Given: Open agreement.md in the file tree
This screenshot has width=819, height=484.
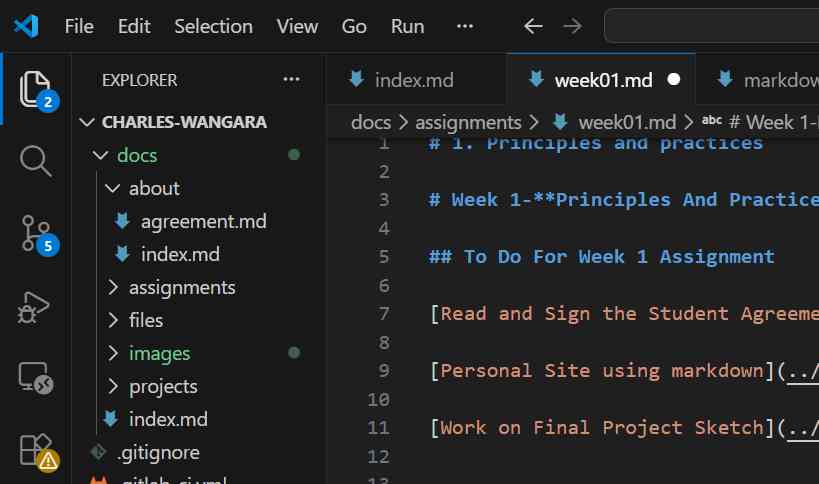Looking at the screenshot, I should pos(203,222).
